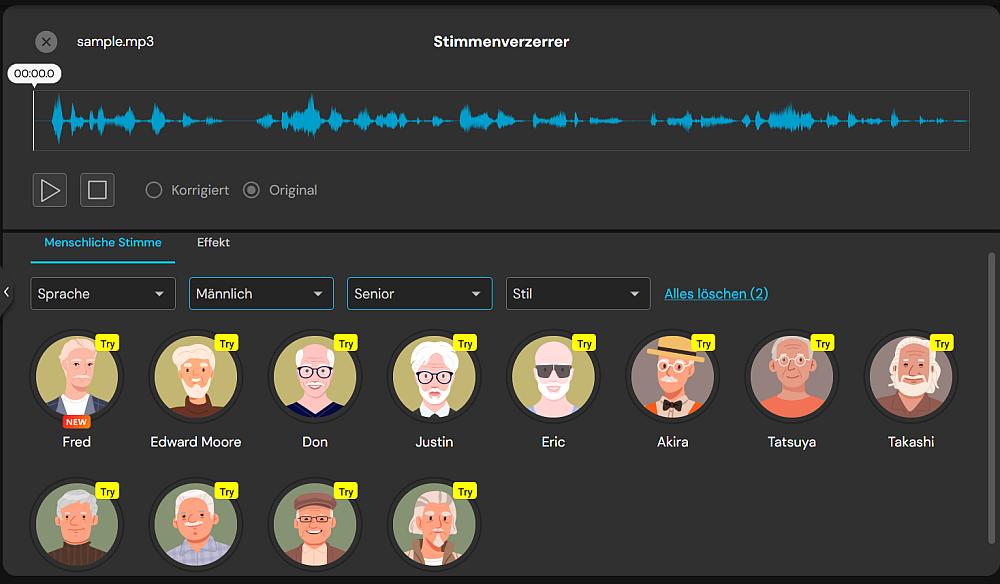The width and height of the screenshot is (1000, 584).
Task: Select the Korrigiert radio button
Action: pos(154,190)
